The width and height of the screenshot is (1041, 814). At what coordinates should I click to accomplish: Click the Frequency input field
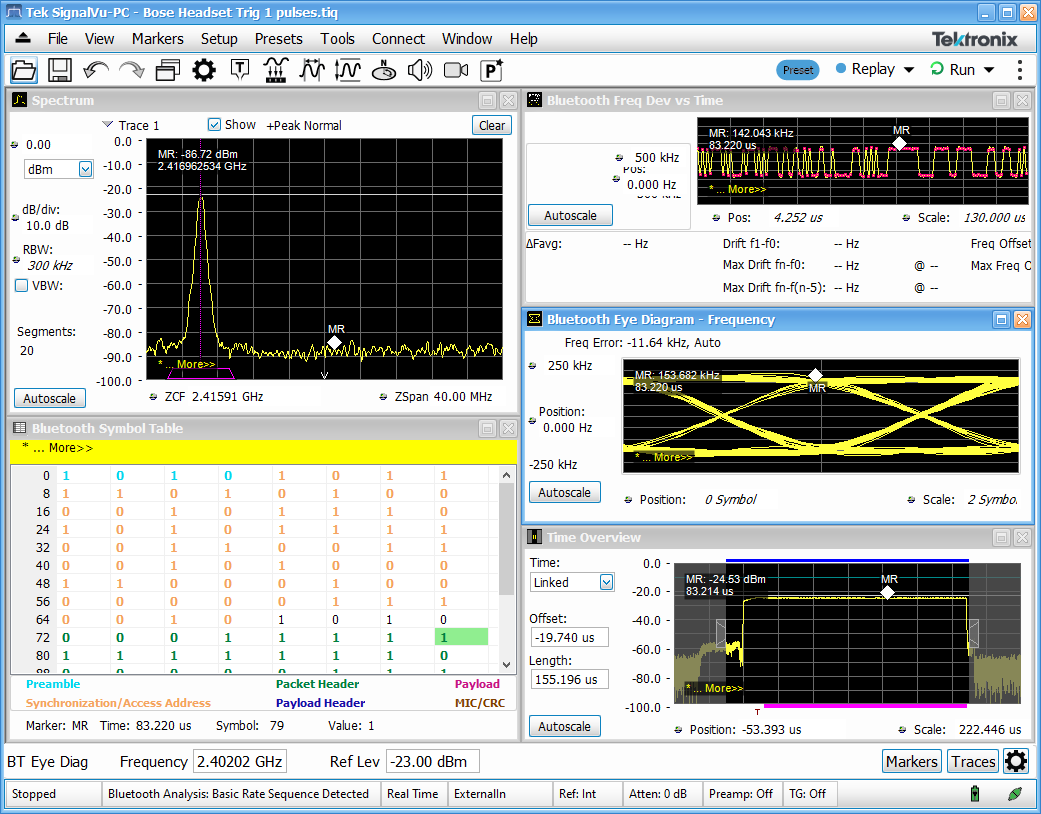point(239,762)
